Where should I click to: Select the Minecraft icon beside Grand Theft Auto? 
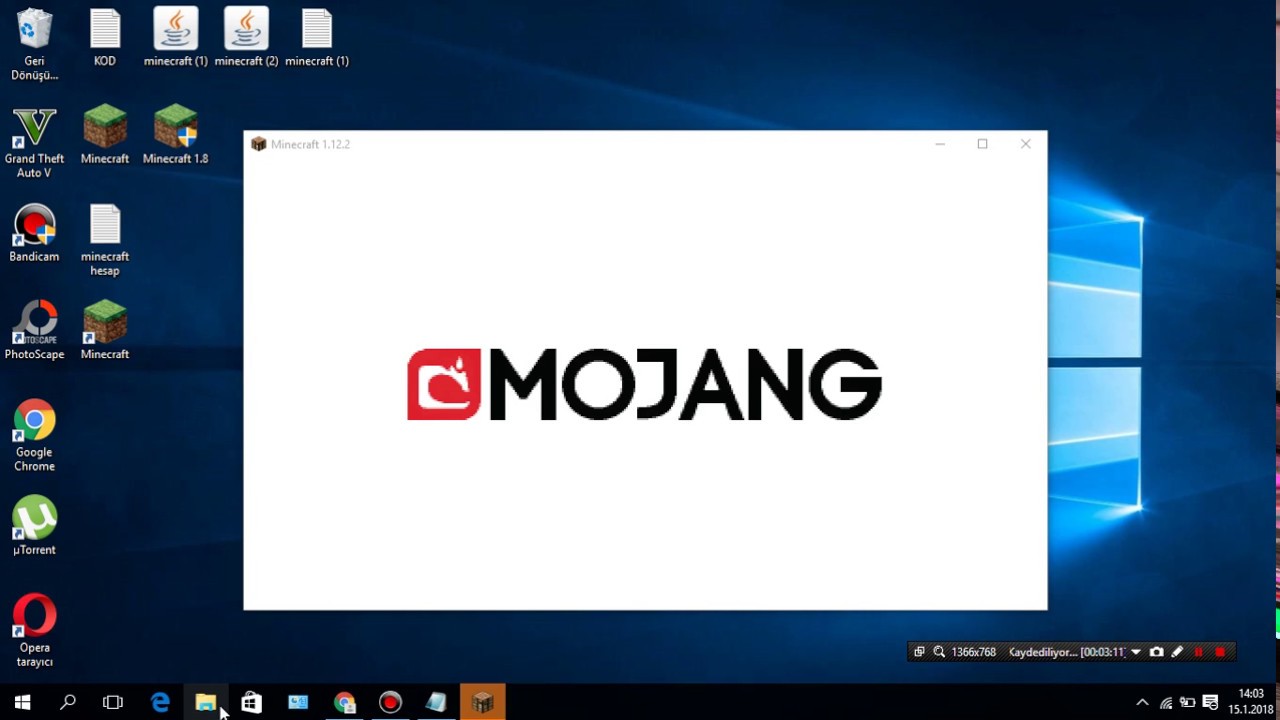105,135
